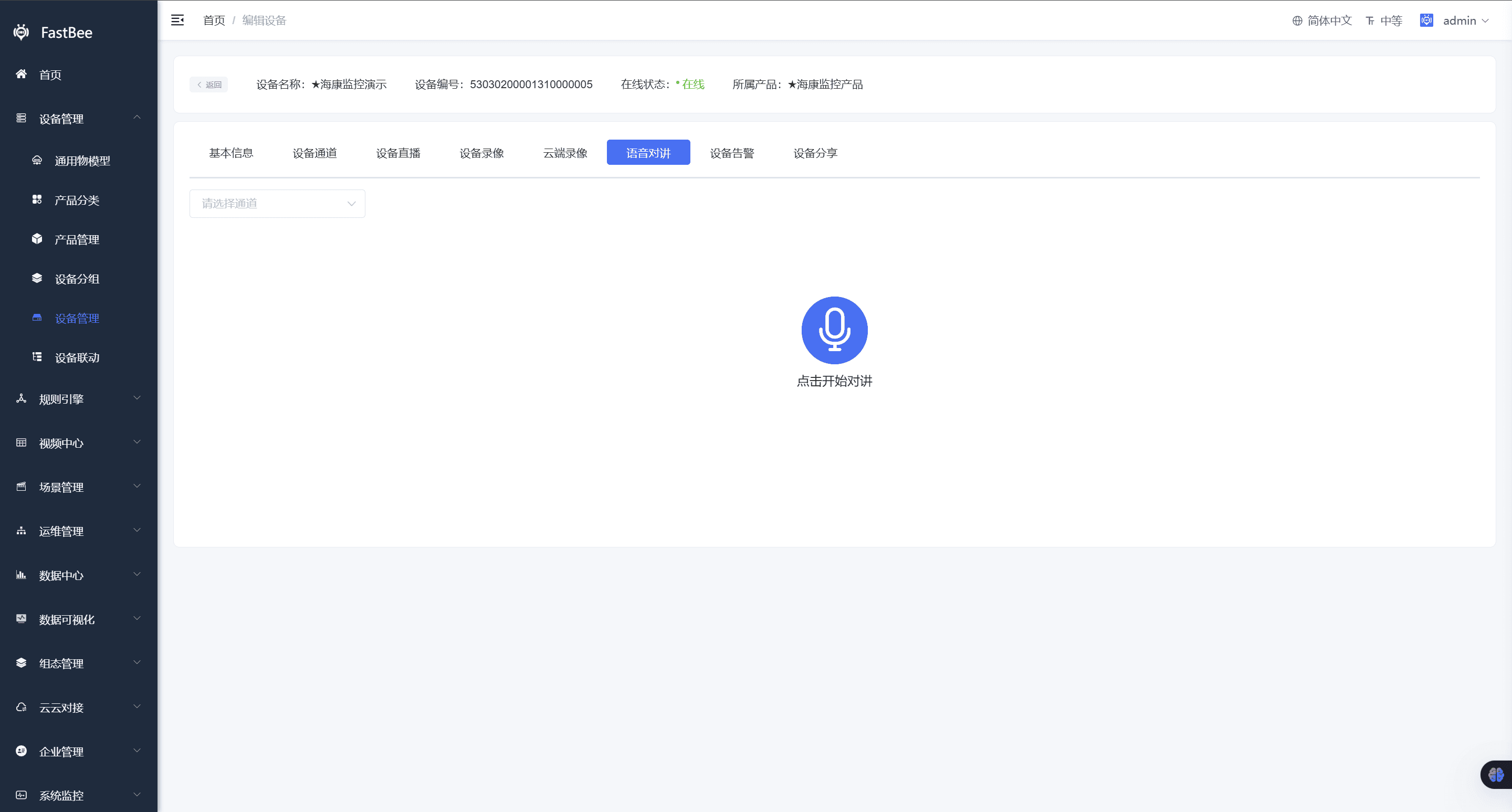
Task: Switch to the 设备告警 tab
Action: pos(732,153)
